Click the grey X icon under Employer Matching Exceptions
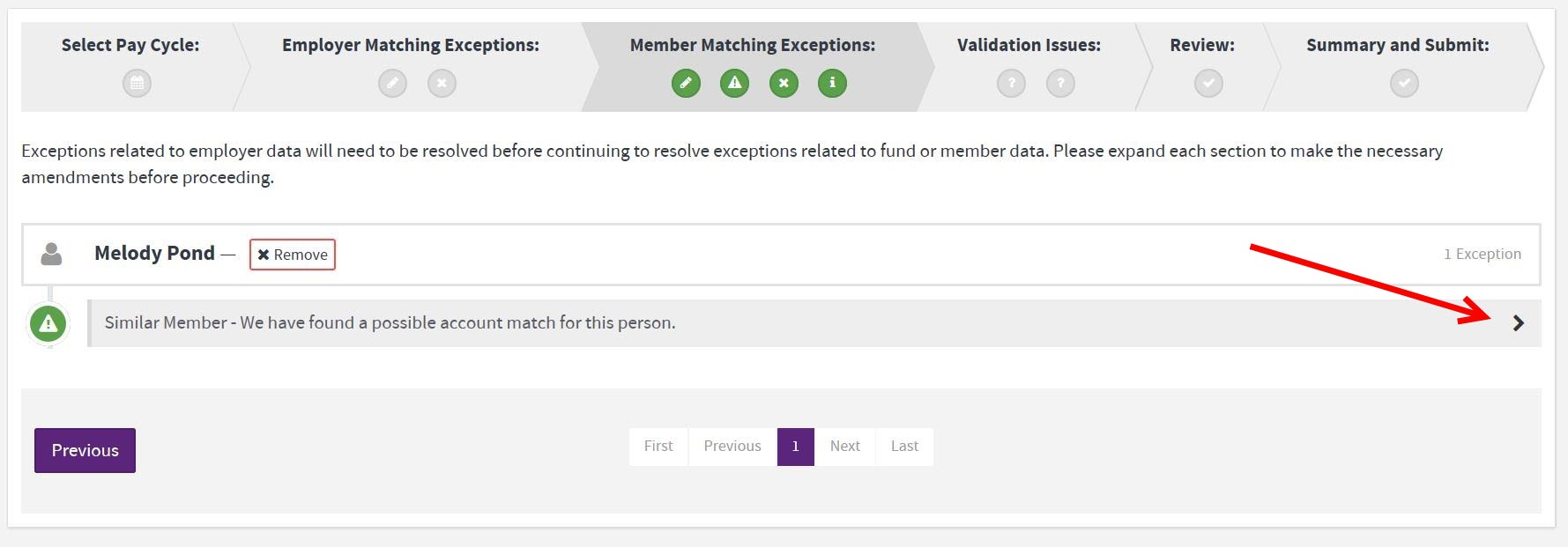 442,84
